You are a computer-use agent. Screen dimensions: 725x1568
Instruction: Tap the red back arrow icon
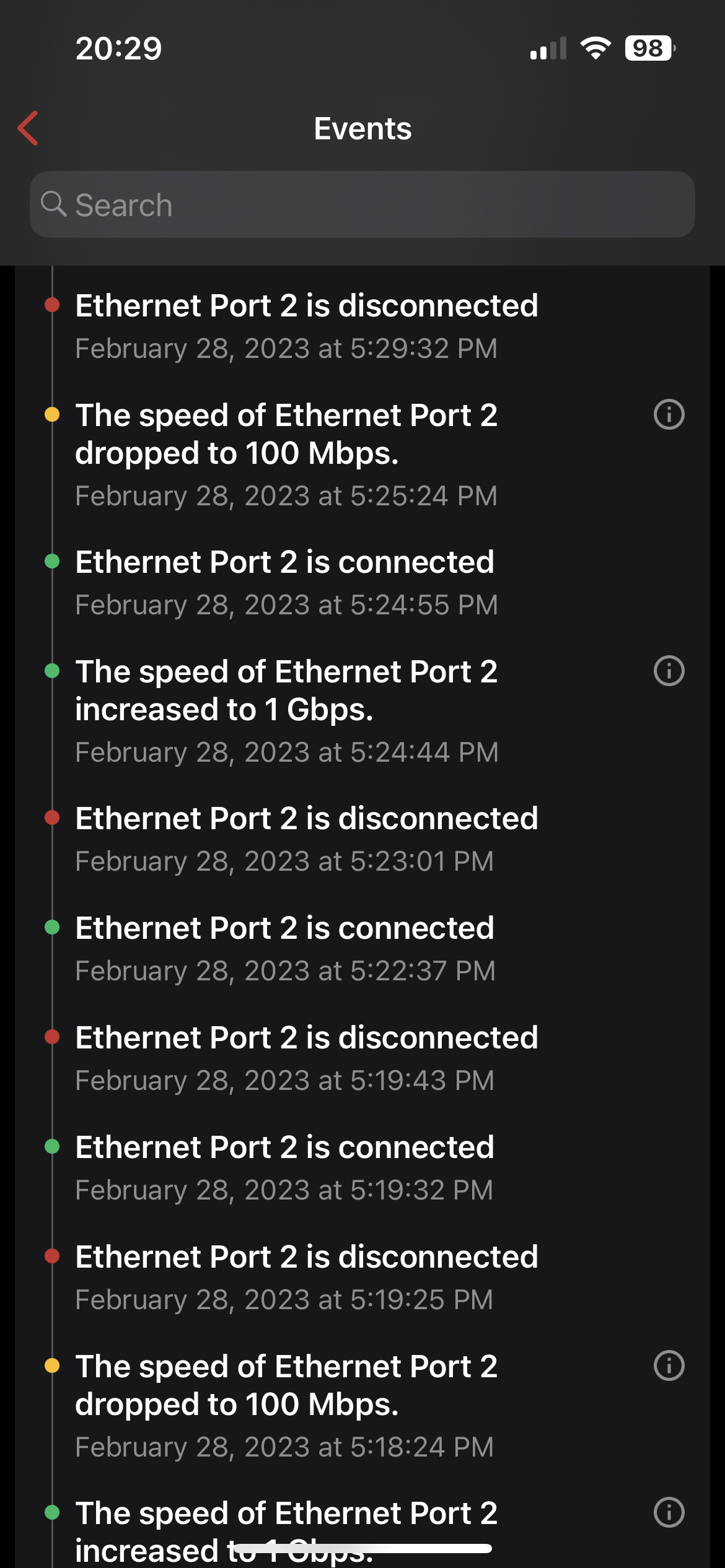29,128
